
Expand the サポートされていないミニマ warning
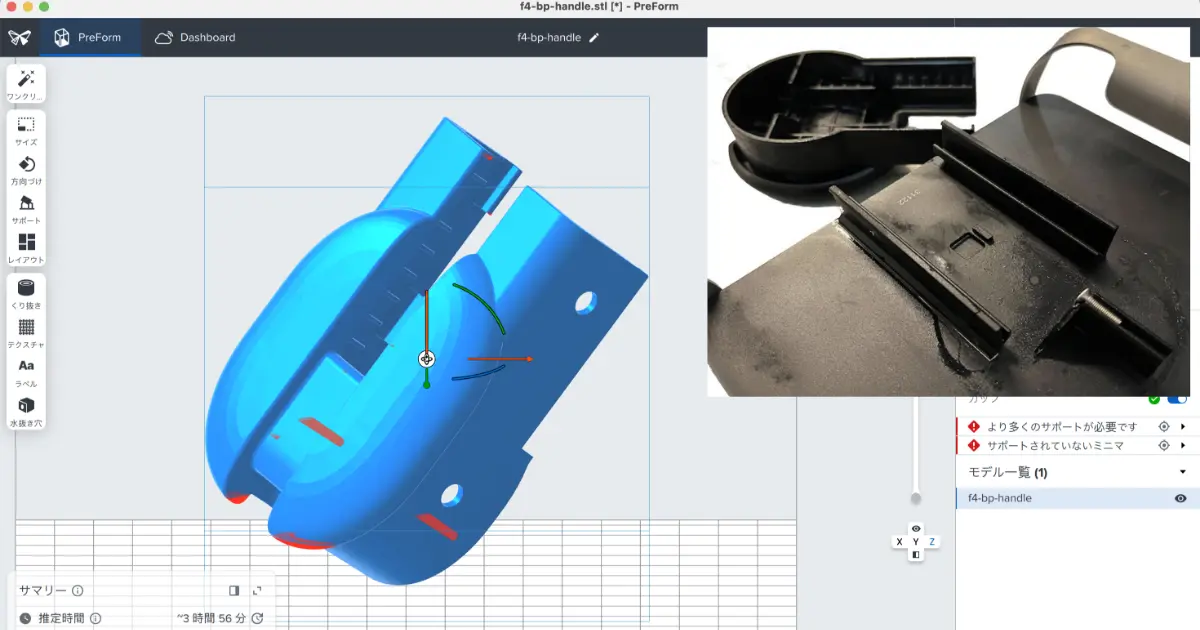[1183, 445]
